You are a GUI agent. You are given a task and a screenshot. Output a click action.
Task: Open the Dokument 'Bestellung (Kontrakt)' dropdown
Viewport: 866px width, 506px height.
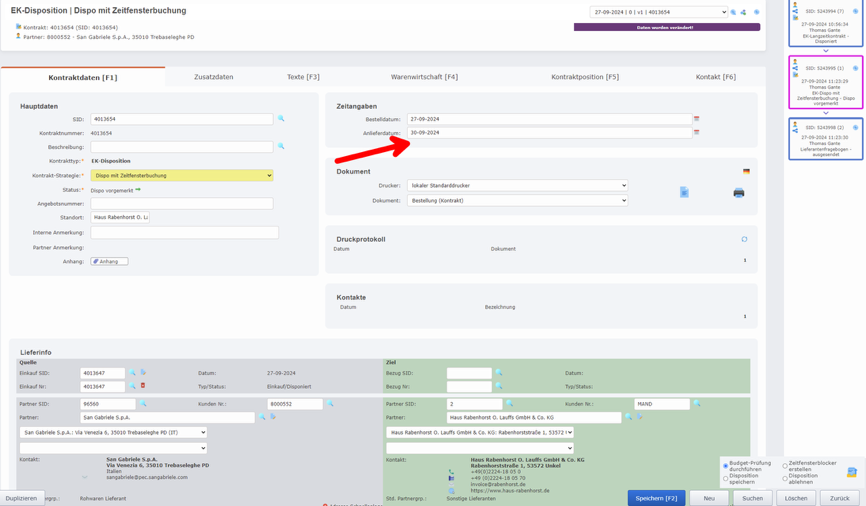(517, 201)
